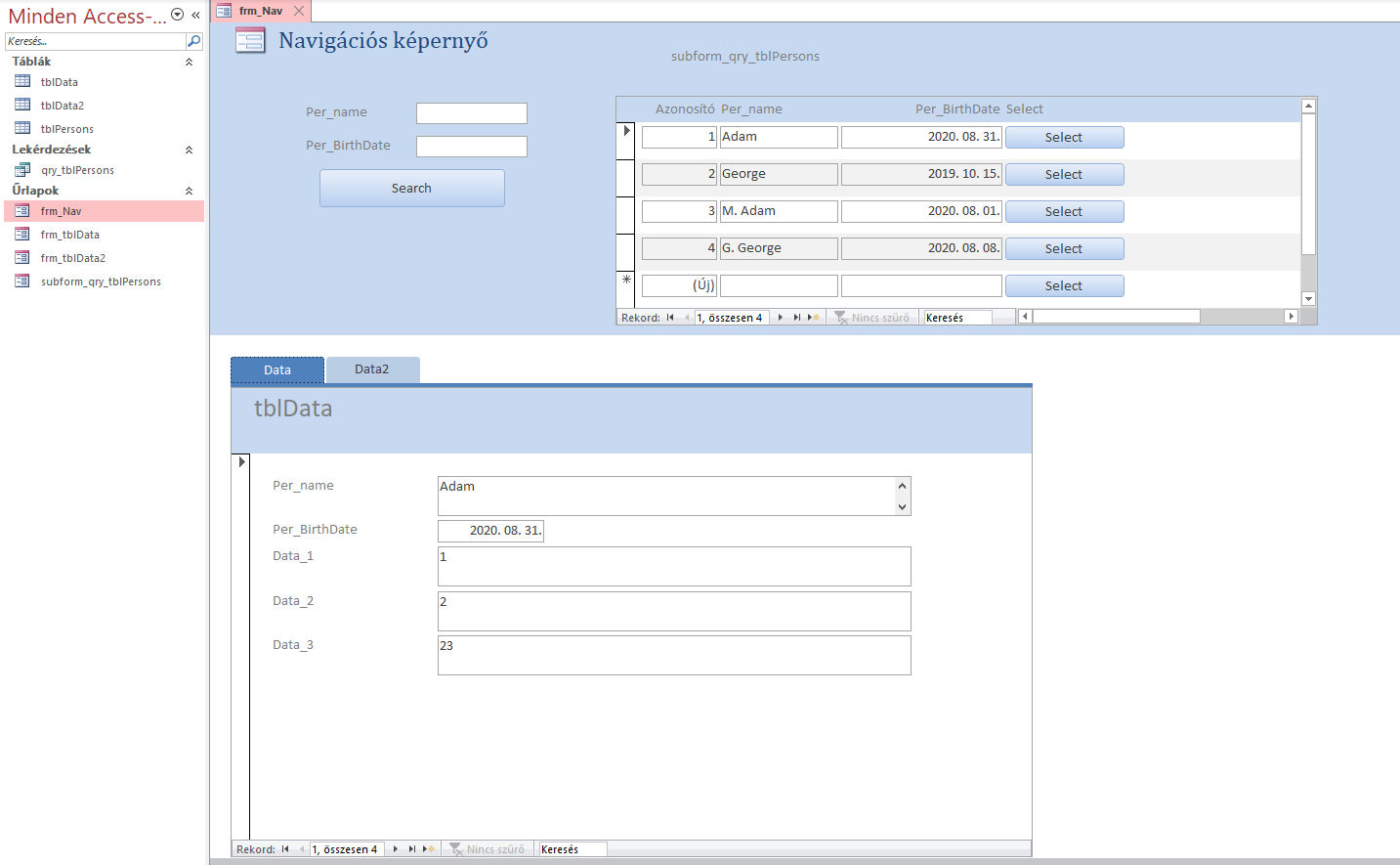Switch to the Data2 tab
1400x865 pixels.
point(372,369)
